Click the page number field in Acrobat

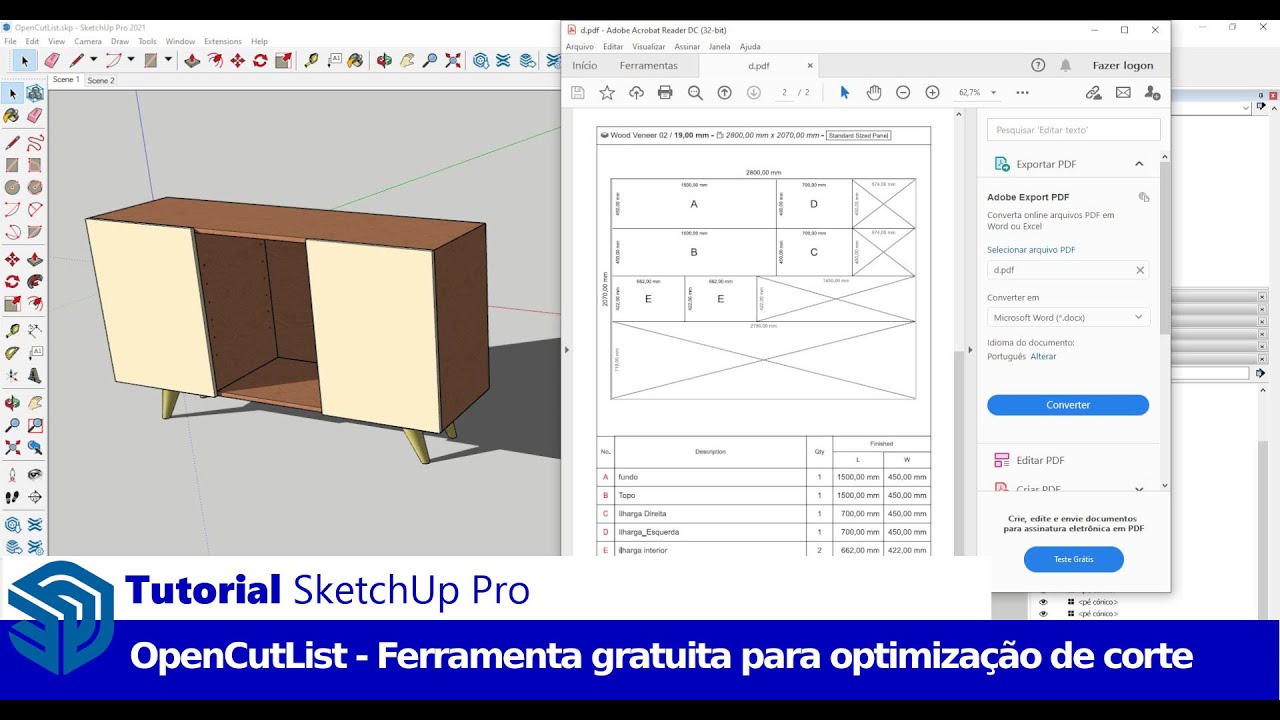(785, 92)
